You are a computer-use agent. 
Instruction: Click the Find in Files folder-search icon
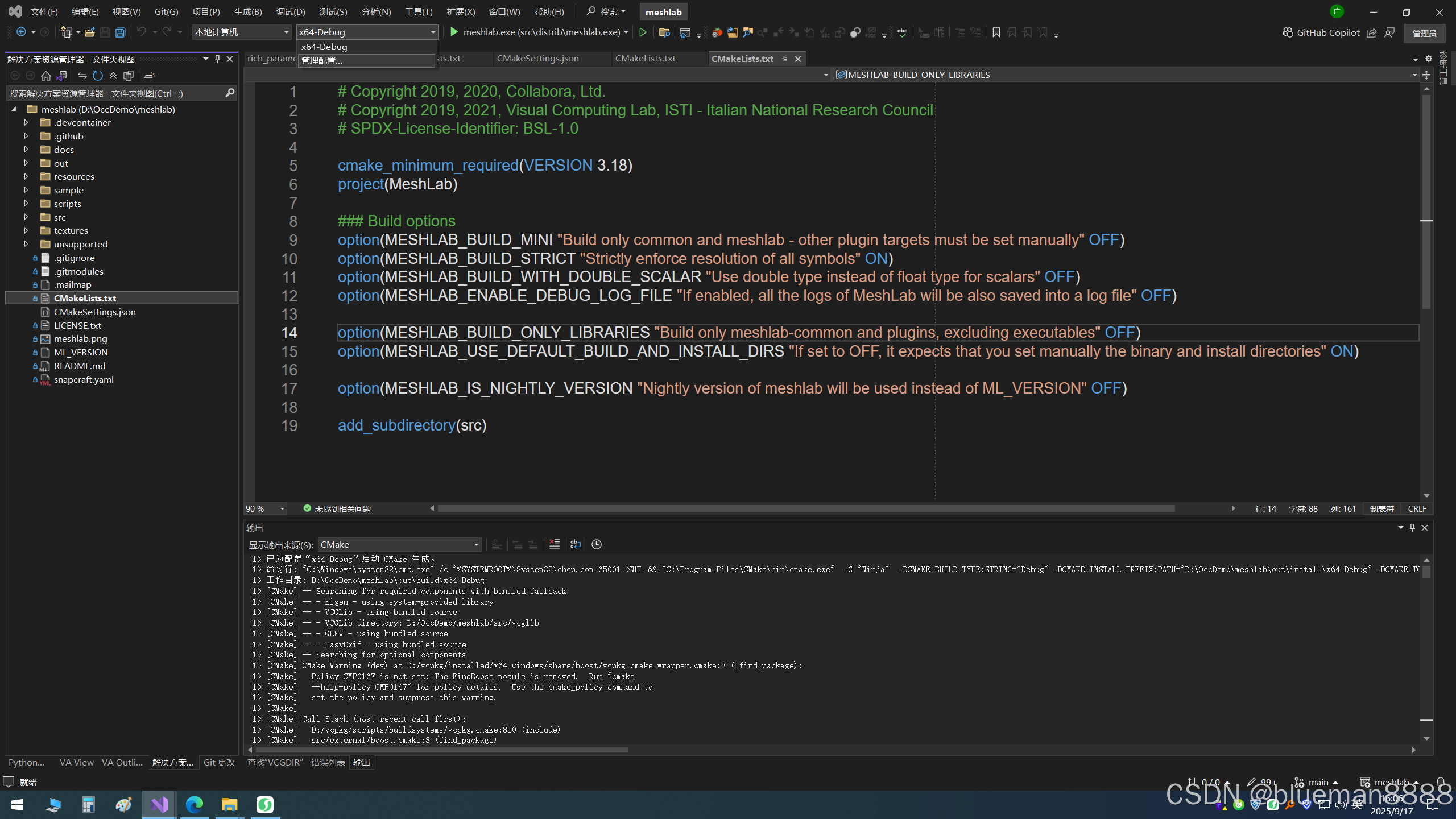click(664, 32)
